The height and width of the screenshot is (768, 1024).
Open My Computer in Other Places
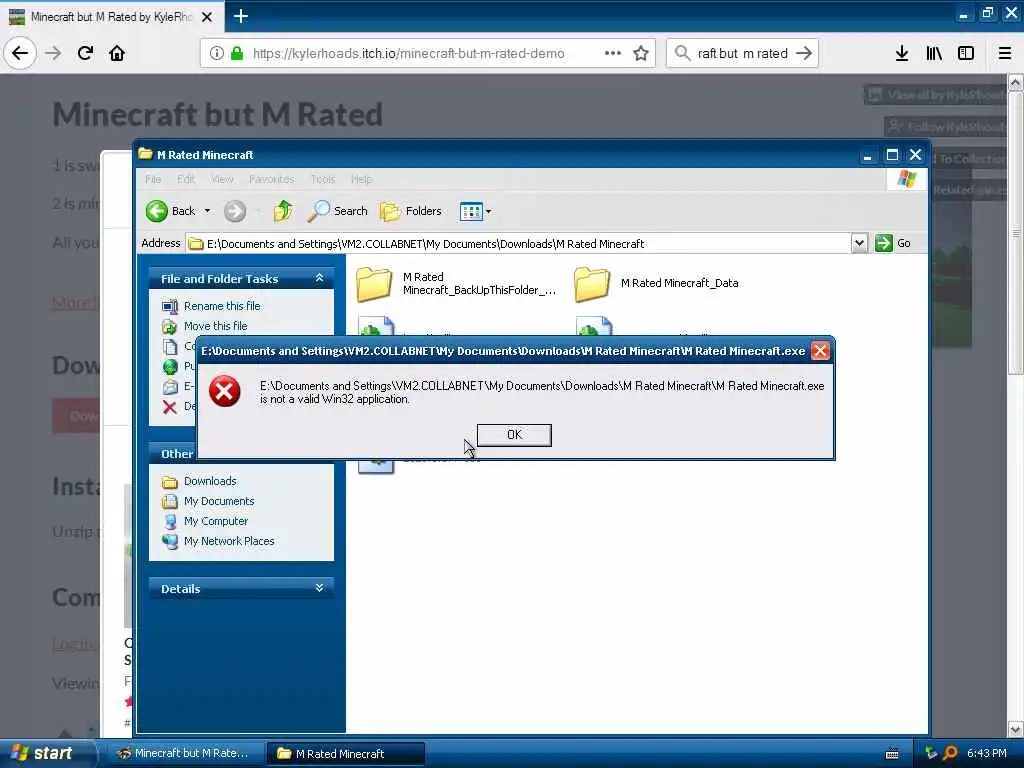(x=216, y=521)
